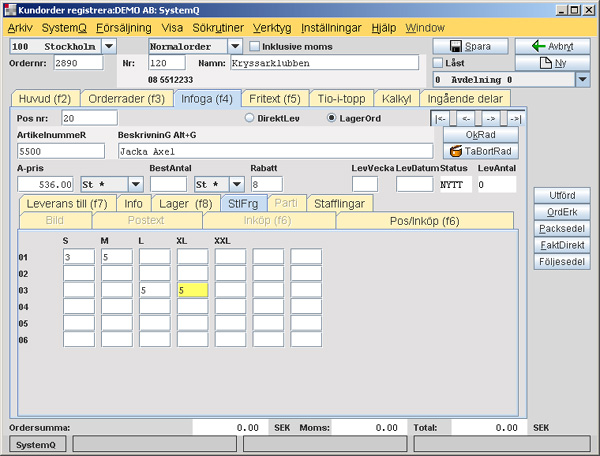This screenshot has height=456, width=600.
Task: Go to next record navigation button
Action: (x=491, y=119)
